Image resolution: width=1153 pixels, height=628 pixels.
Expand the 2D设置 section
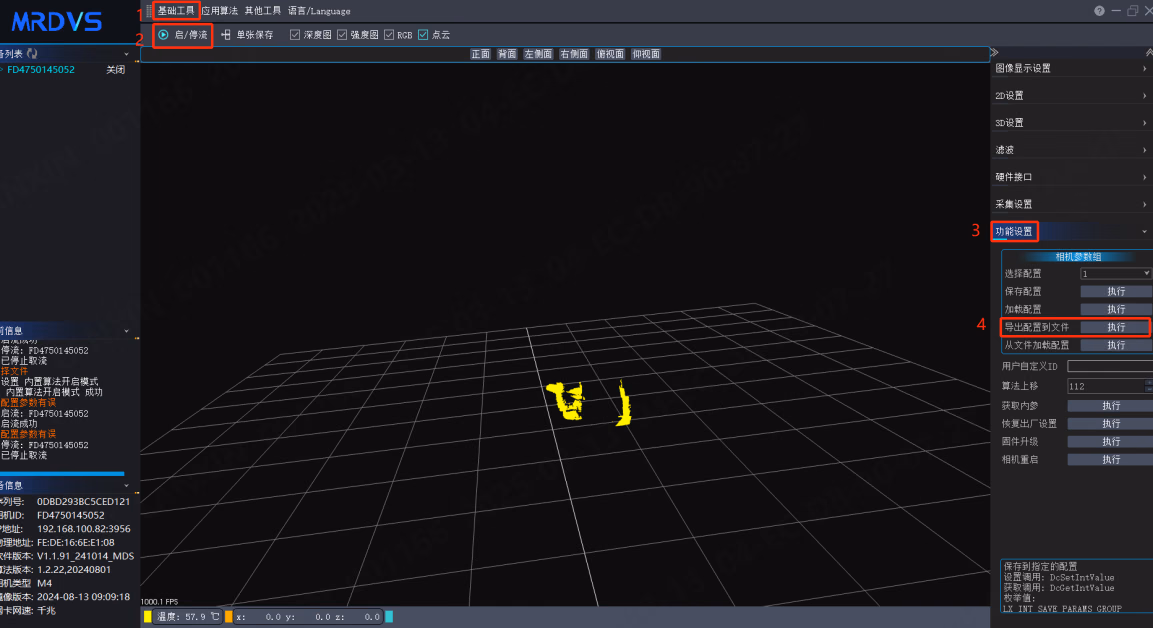[1071, 96]
